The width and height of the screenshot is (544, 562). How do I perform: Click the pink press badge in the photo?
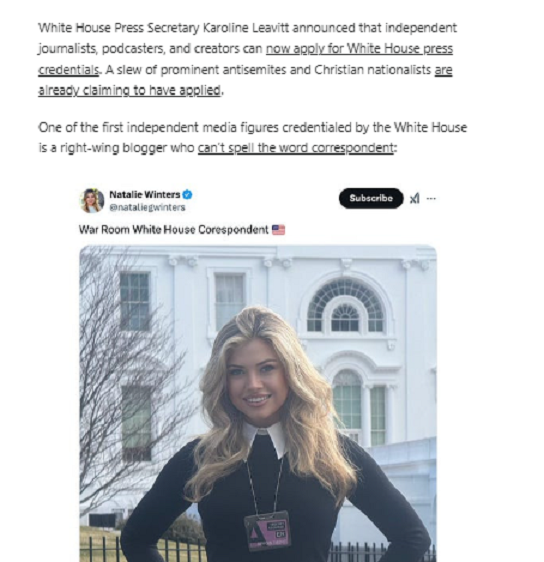[x=267, y=531]
